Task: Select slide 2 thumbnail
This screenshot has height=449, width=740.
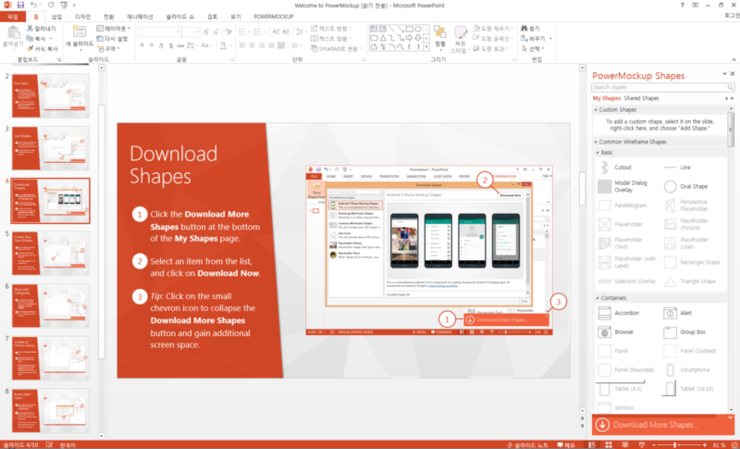Action: pyautogui.click(x=50, y=96)
